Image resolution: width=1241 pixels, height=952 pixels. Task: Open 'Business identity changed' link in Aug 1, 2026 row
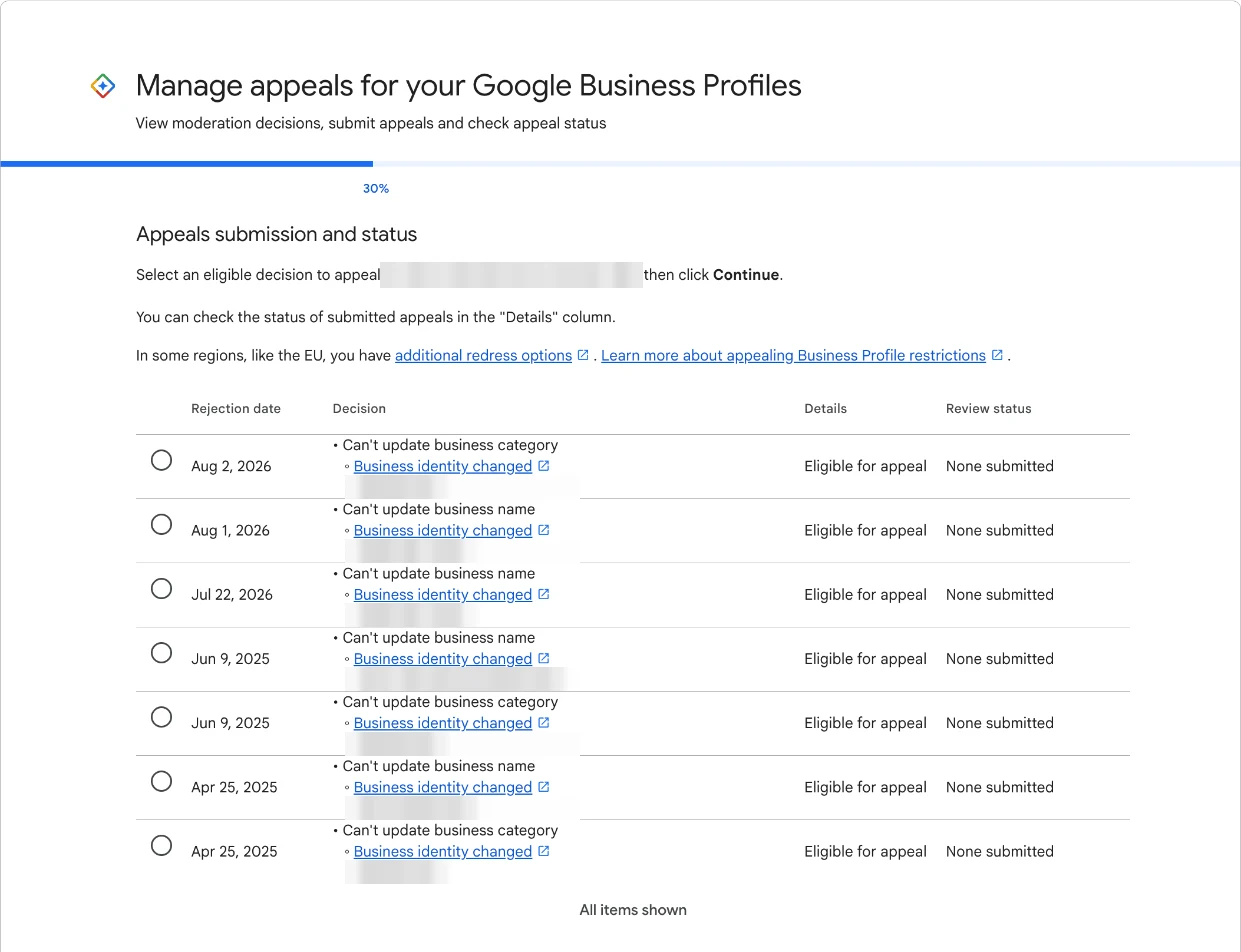click(x=443, y=530)
